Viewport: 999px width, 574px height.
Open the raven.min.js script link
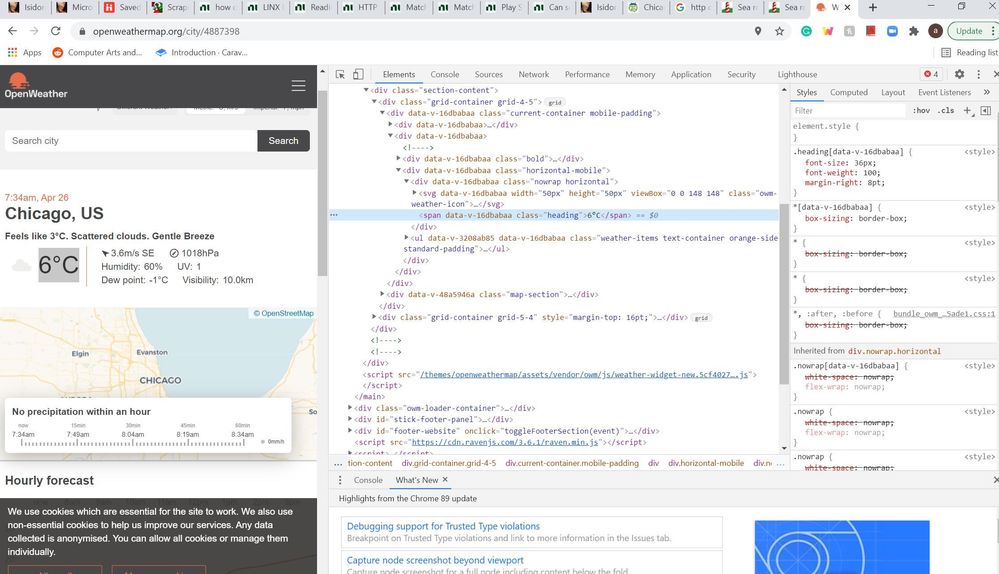click(x=505, y=442)
